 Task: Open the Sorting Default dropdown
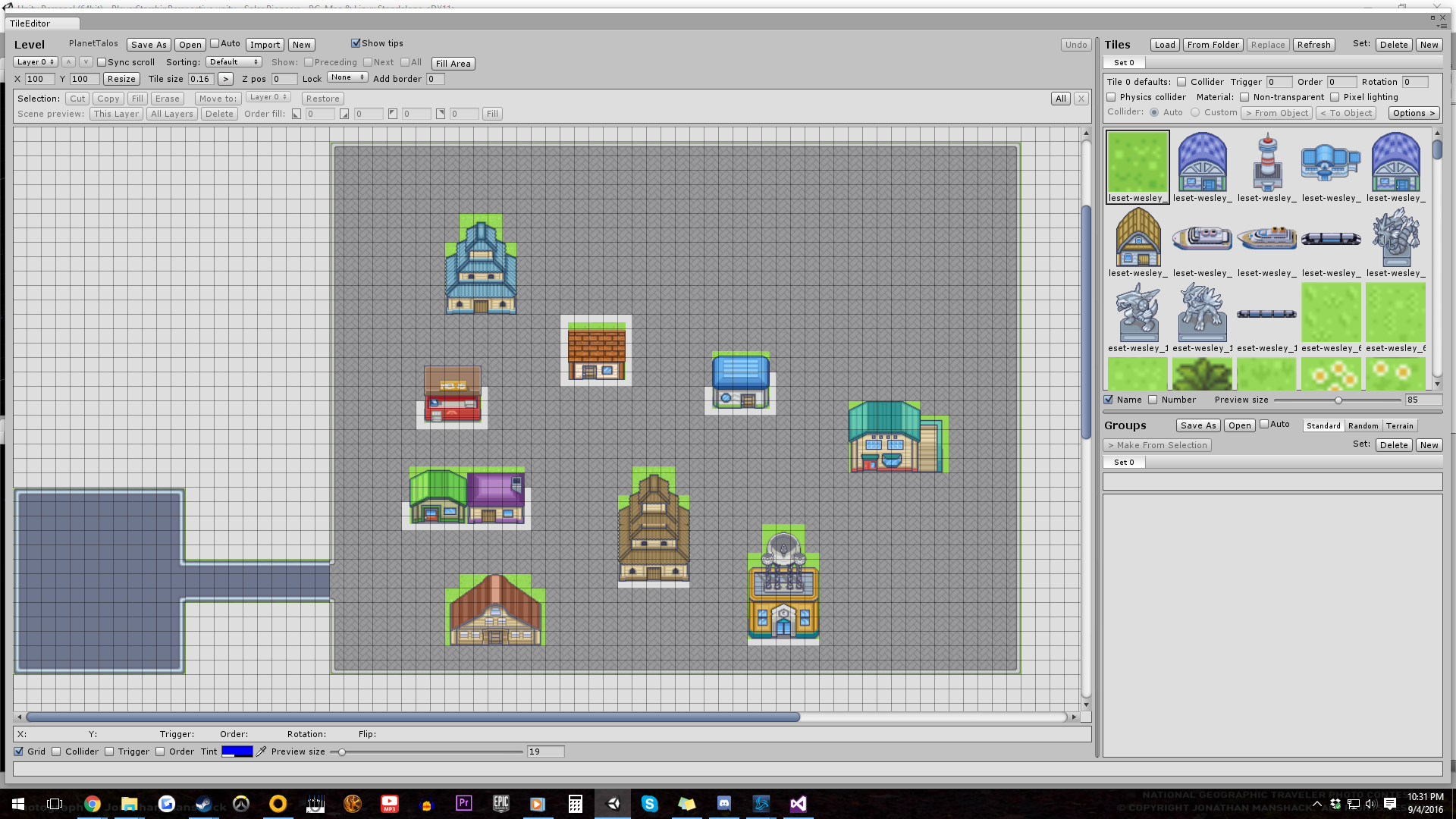pos(234,62)
